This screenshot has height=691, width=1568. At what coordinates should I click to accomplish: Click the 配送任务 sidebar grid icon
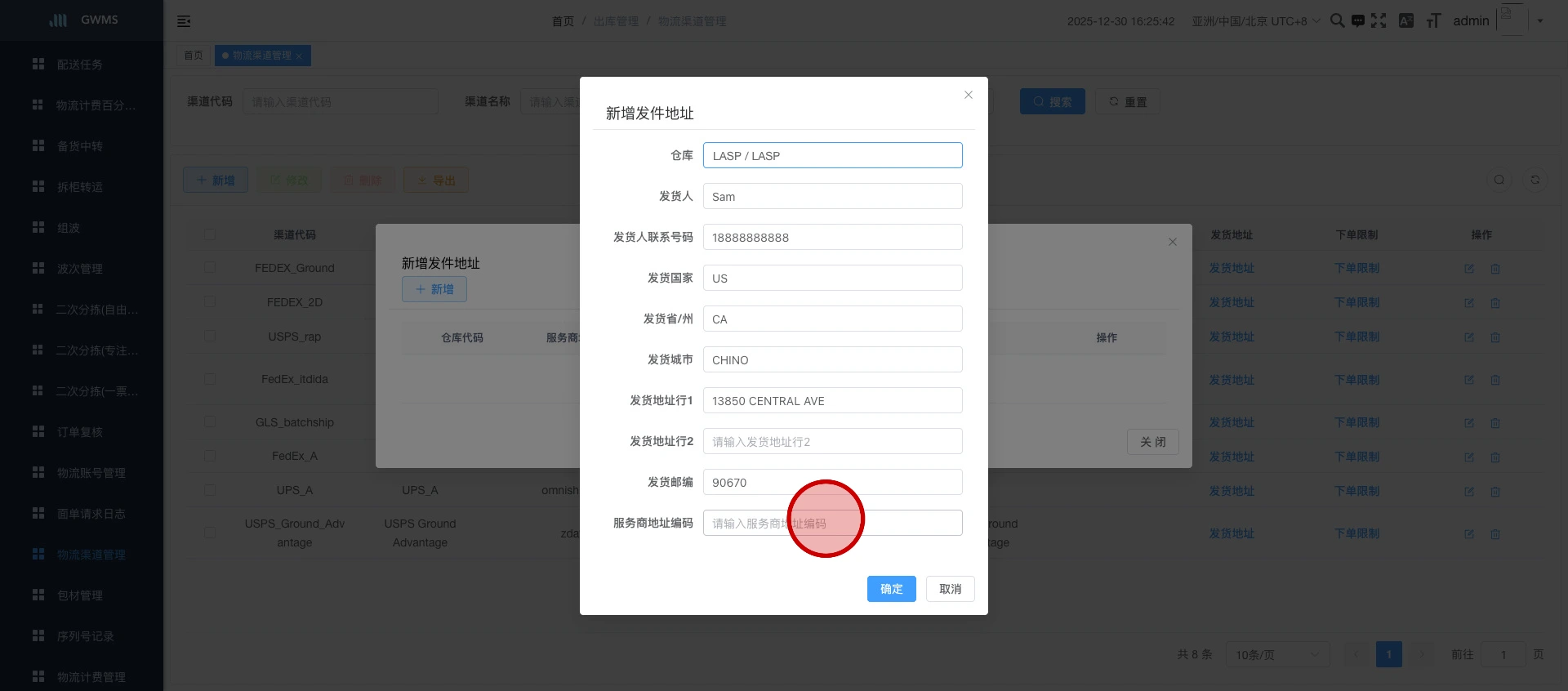pyautogui.click(x=38, y=64)
